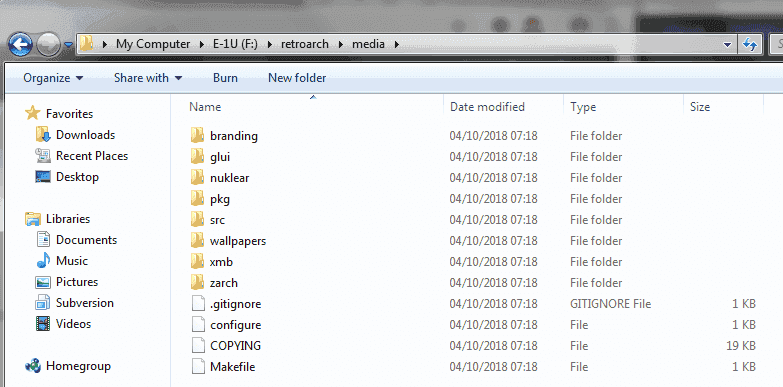Open Homegroup label in navigation pane
This screenshot has width=783, height=387.
(78, 366)
